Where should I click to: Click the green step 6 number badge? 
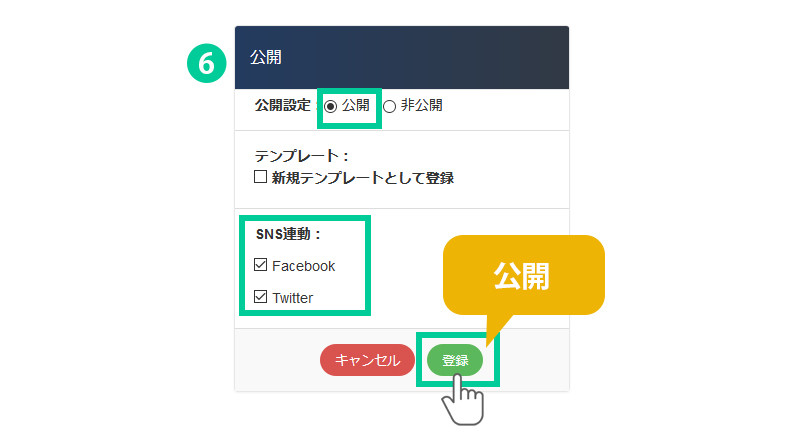click(x=205, y=63)
